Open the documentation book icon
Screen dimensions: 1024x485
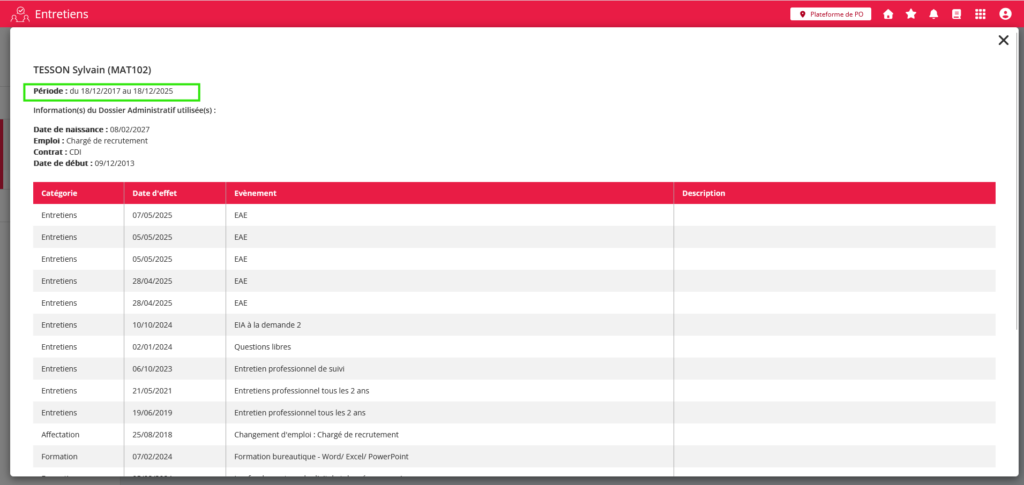956,14
